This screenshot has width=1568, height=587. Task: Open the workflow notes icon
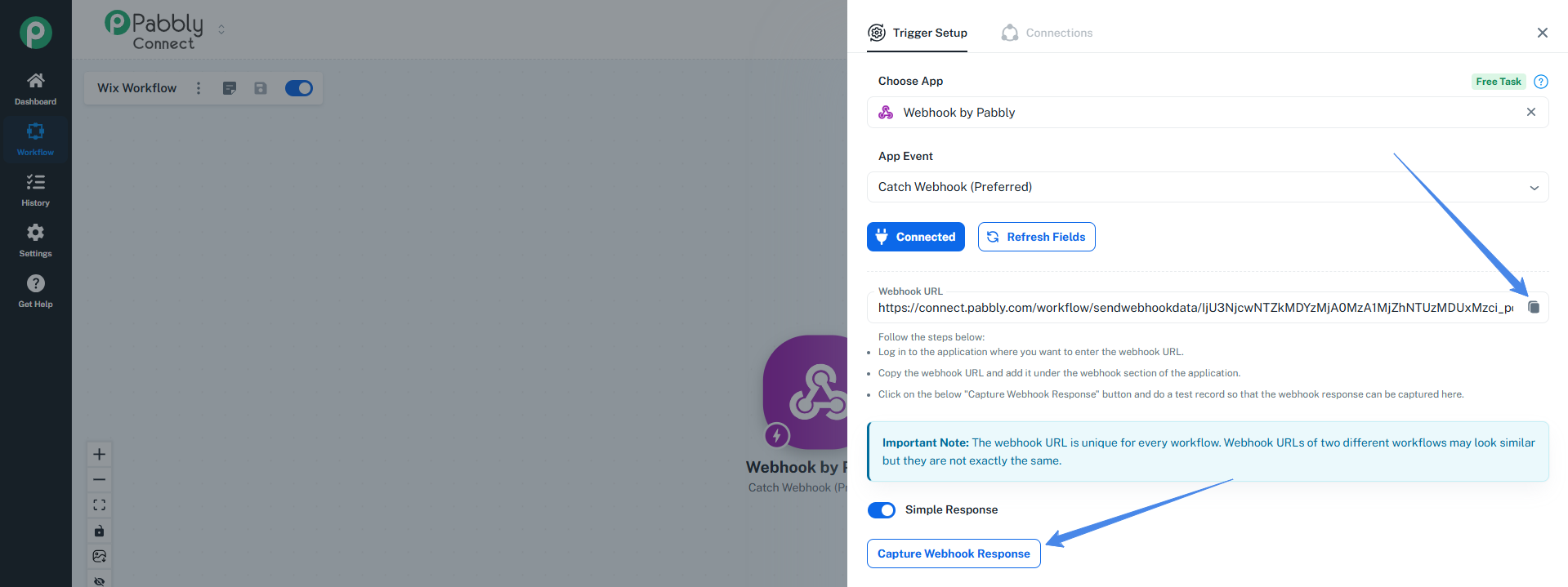230,88
